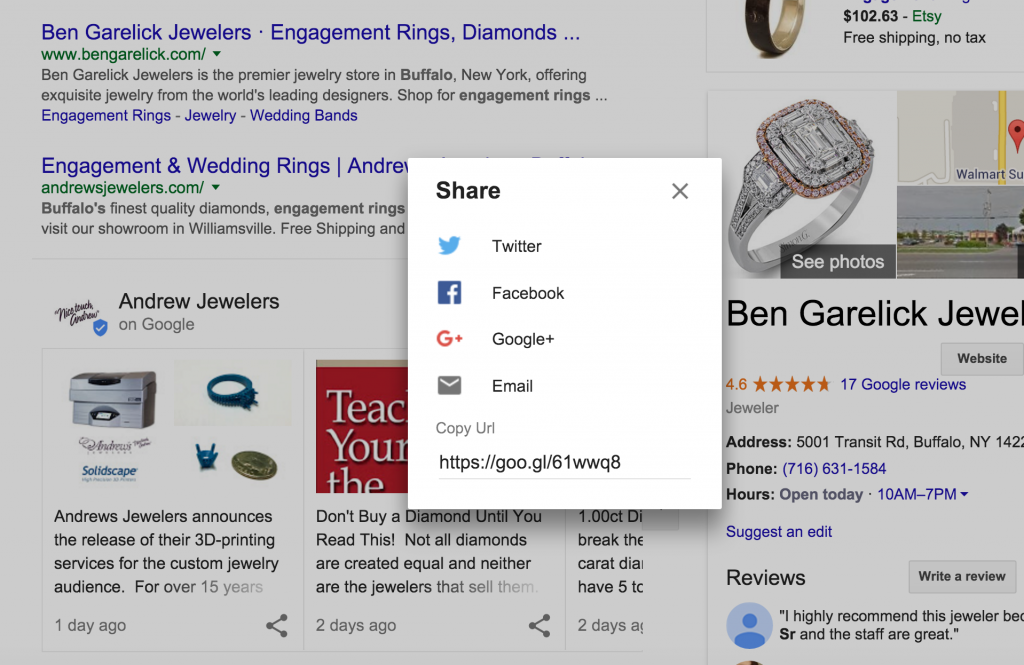Share the result on Google+
The width and height of the screenshot is (1024, 665).
[x=523, y=339]
